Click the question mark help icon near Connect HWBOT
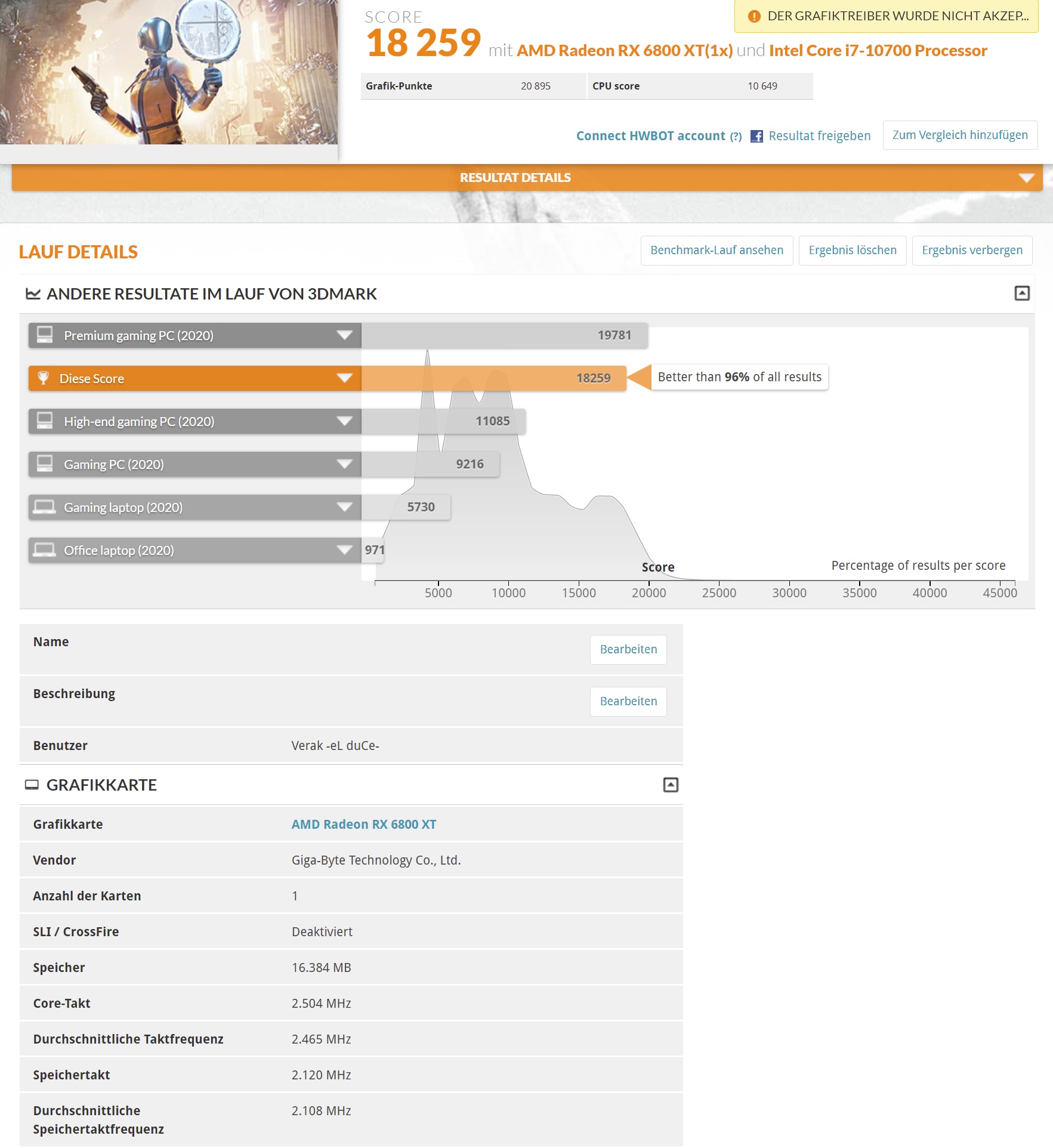Image resolution: width=1053 pixels, height=1148 pixels. coord(736,136)
